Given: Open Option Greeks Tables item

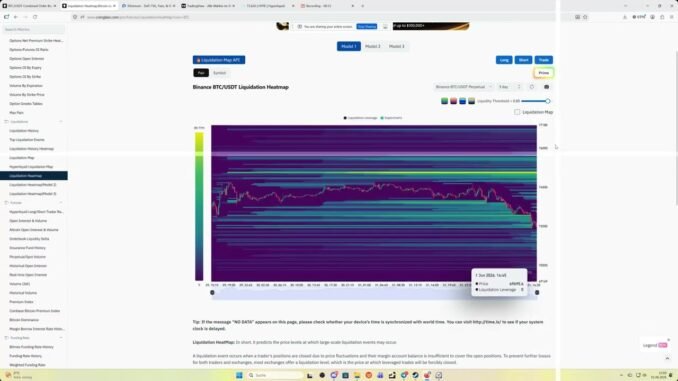Looking at the screenshot, I should coord(26,104).
